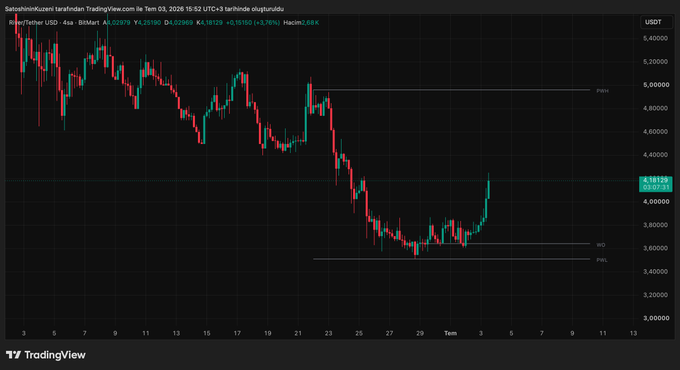This screenshot has height=370, width=680.
Task: Click date 21 on the time axis
Action: click(298, 333)
